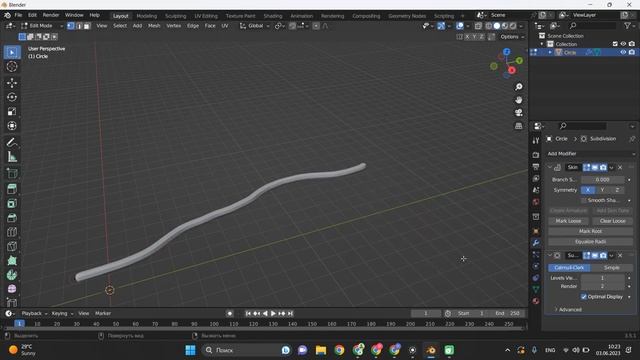This screenshot has width=640, height=360.
Task: Open the Render menu
Action: click(x=51, y=15)
